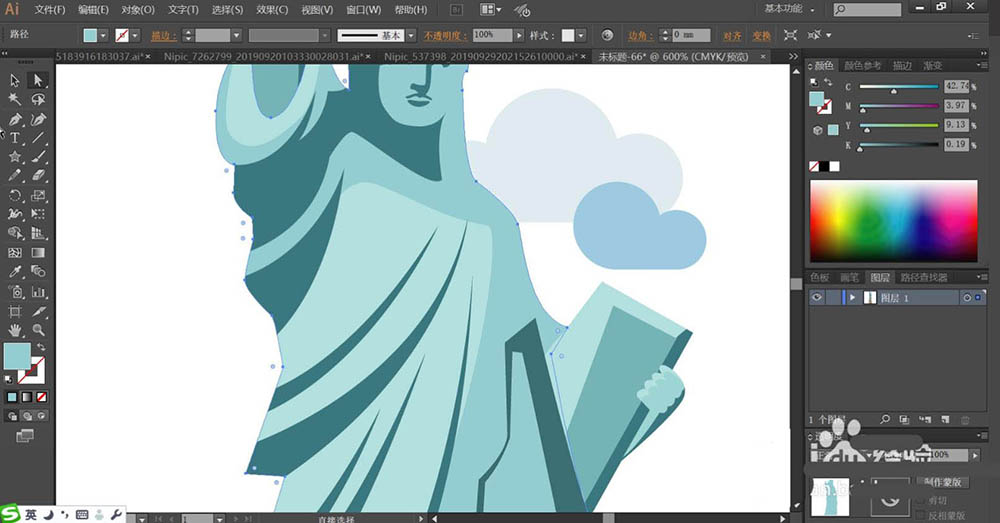Screen dimensions: 1000x523
Task: Click the 制作蒙版 button
Action: (x=943, y=482)
